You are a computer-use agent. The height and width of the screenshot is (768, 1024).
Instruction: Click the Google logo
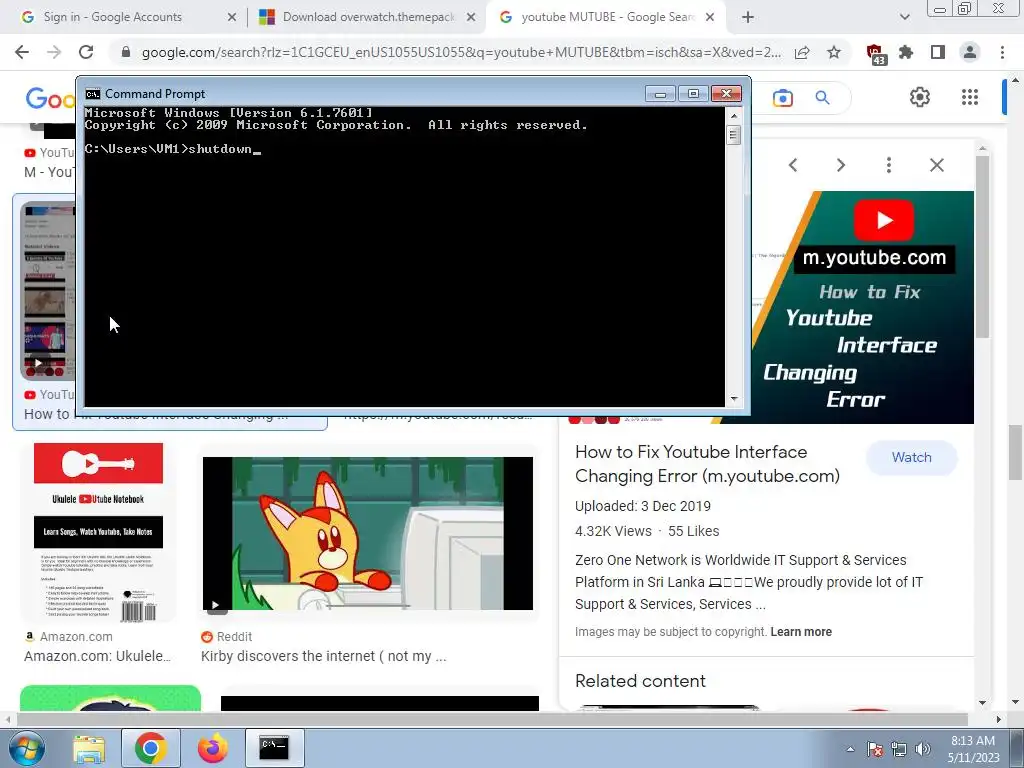50,99
